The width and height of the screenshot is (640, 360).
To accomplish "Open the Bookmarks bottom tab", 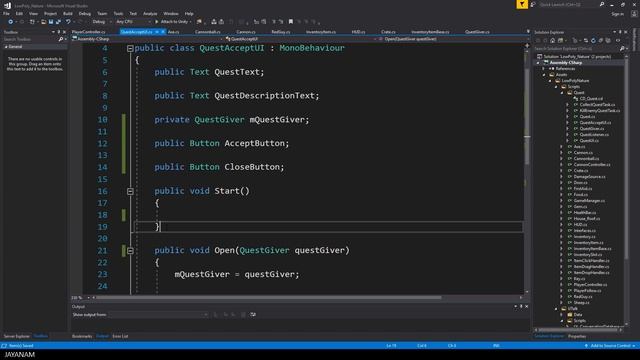I will (x=82, y=336).
